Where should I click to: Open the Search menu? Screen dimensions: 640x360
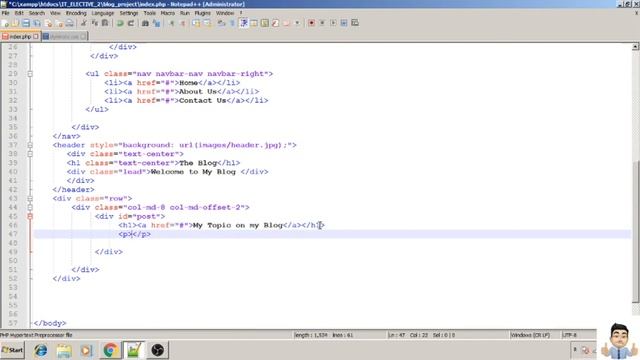[37, 13]
